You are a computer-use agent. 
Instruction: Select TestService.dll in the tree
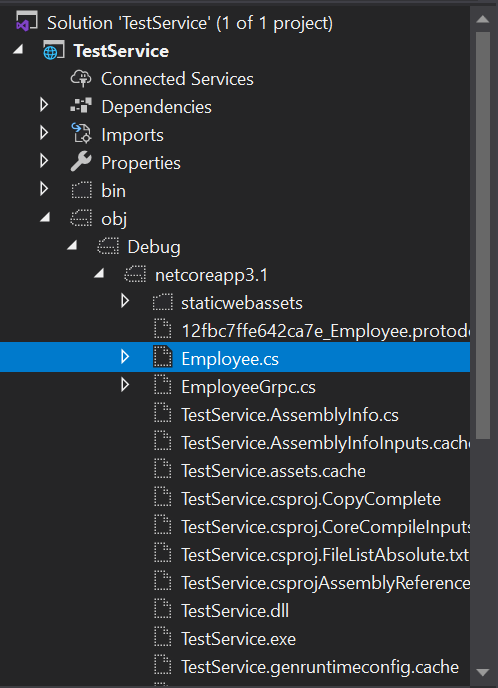point(235,611)
